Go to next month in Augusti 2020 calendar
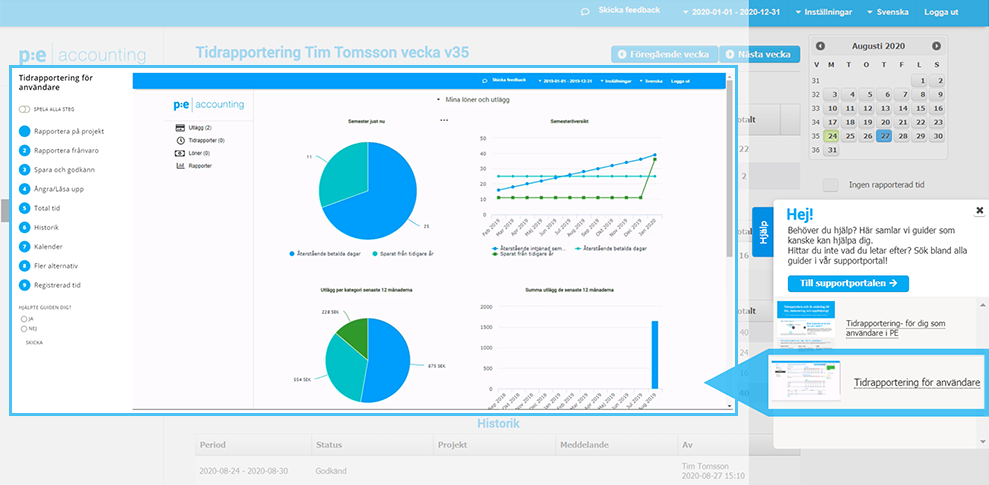Image resolution: width=989 pixels, height=485 pixels. (x=936, y=46)
